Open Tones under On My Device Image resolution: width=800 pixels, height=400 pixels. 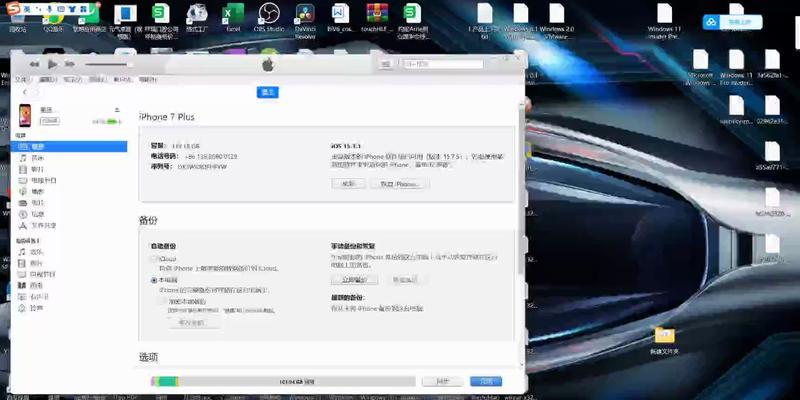click(37, 308)
